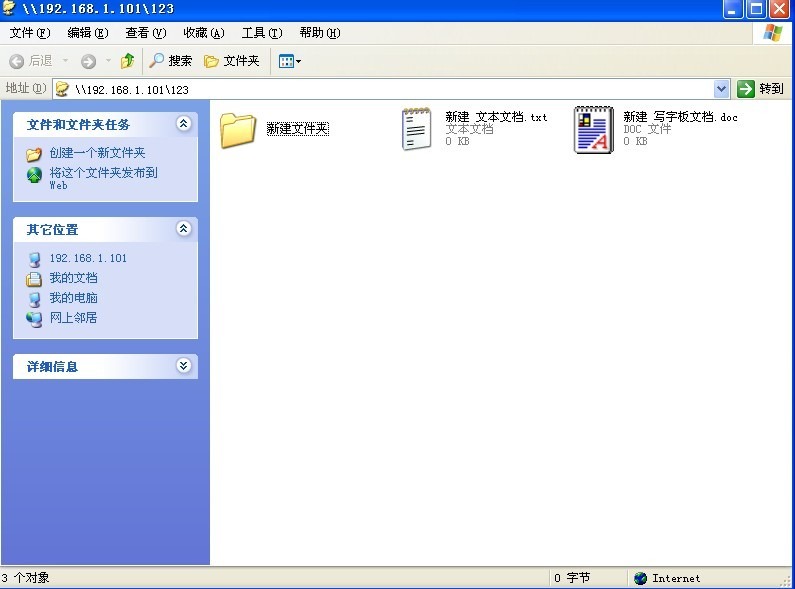
Task: Select the 新建文件夹 name label
Action: (298, 129)
